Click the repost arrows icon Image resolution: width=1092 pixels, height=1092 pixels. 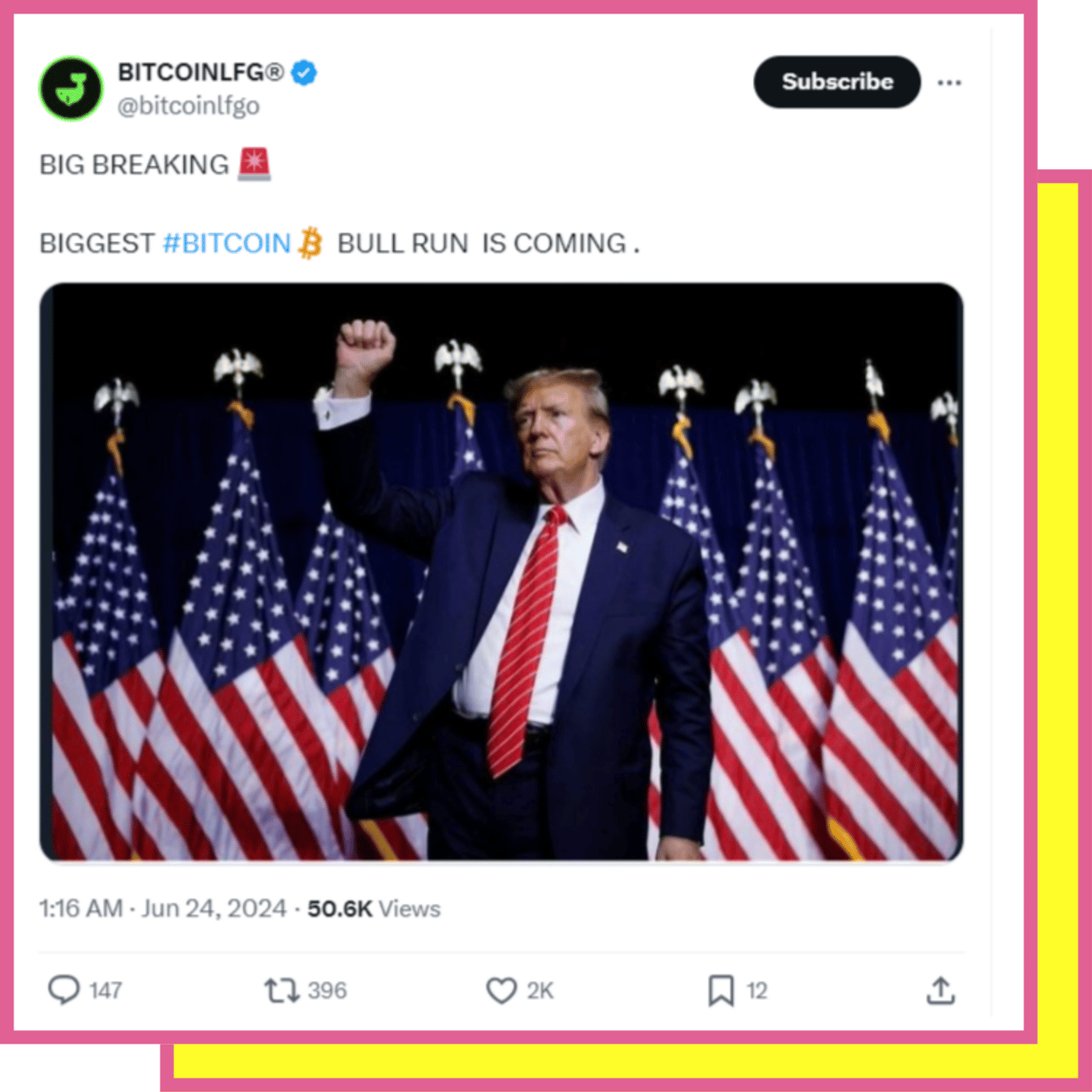281,990
